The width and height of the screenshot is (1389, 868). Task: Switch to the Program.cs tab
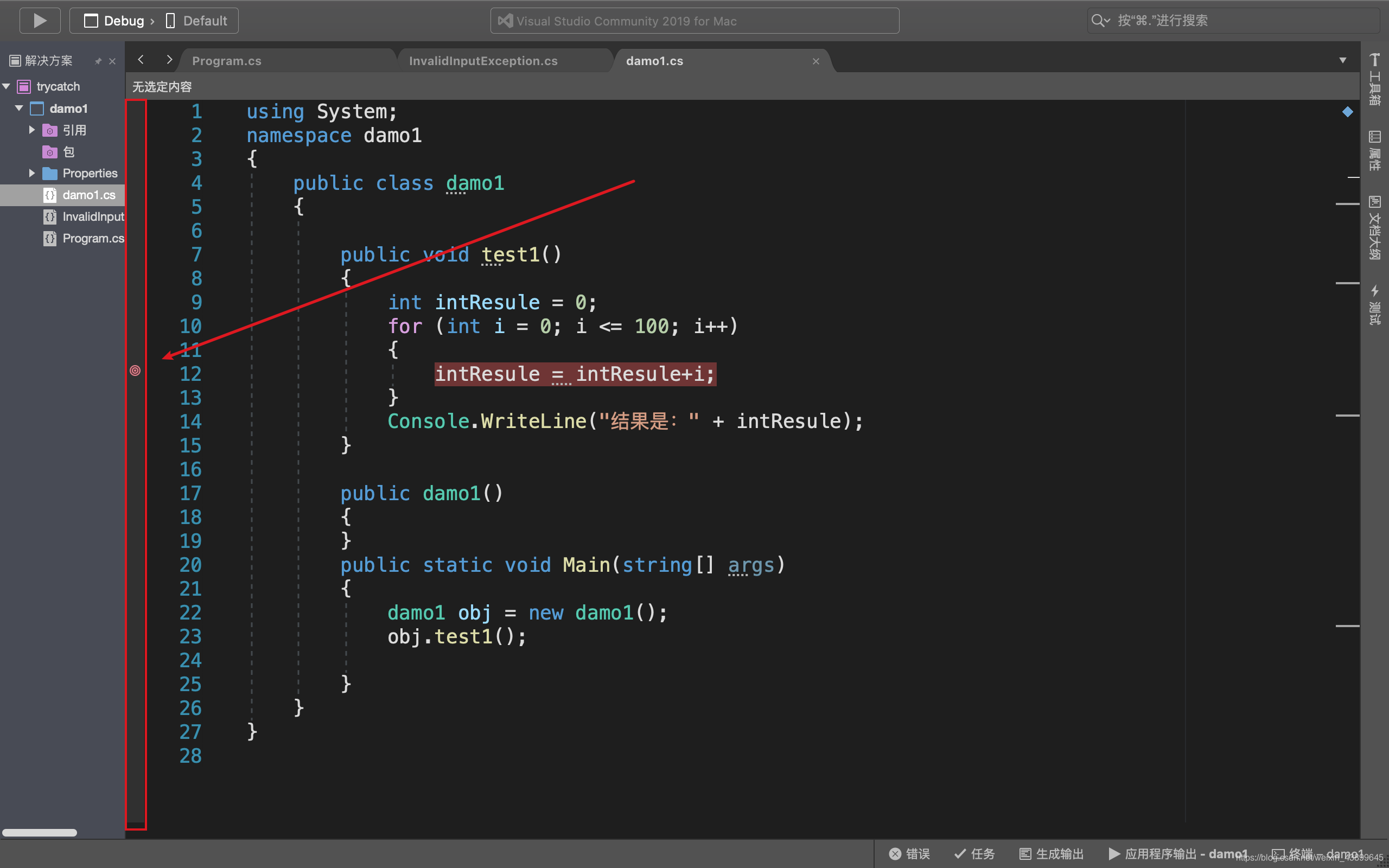227,61
